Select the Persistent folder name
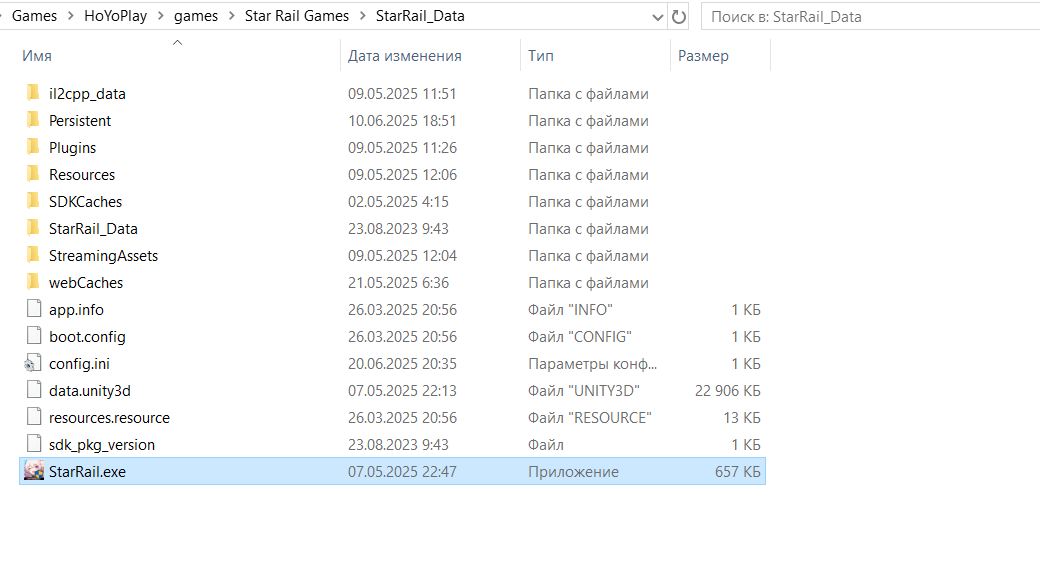This screenshot has height=587, width=1040. point(80,121)
